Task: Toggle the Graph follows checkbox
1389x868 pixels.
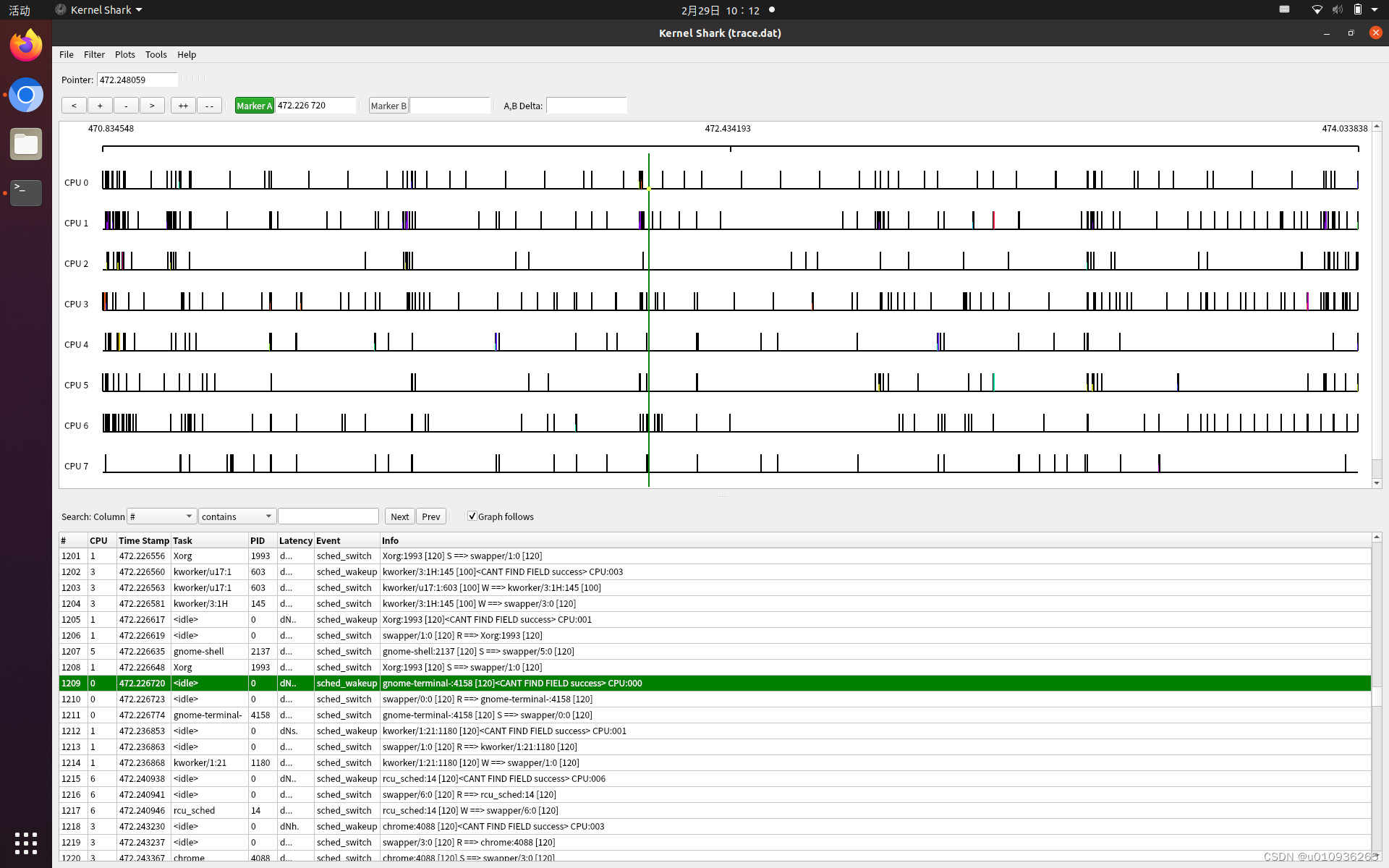Action: click(x=472, y=516)
